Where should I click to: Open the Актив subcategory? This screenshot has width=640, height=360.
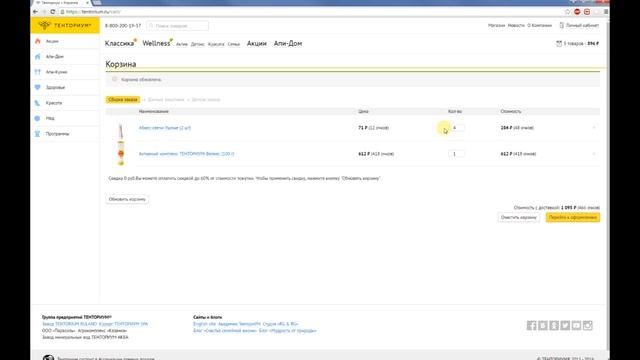182,44
